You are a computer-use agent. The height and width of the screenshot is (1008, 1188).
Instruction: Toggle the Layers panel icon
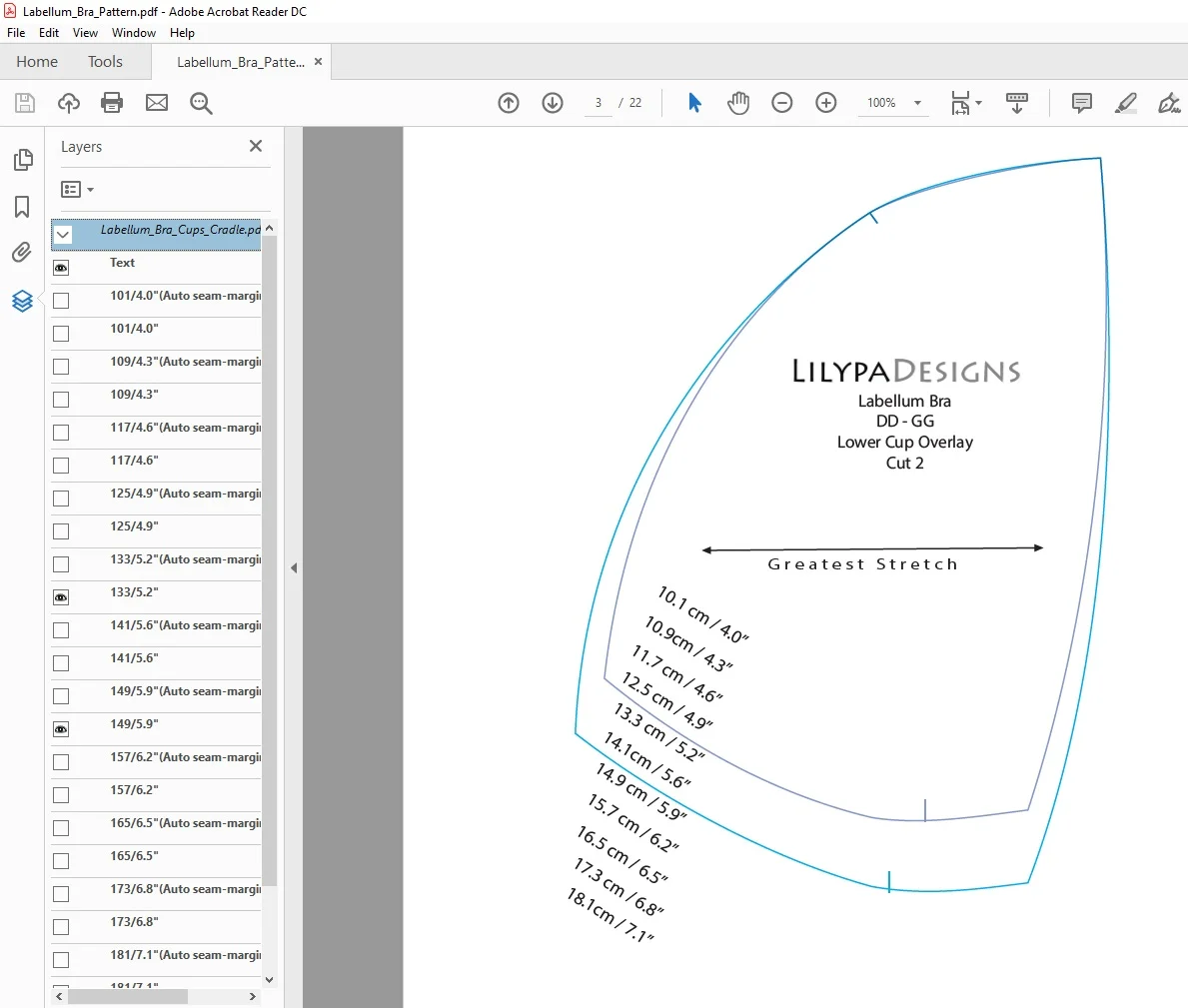22,302
